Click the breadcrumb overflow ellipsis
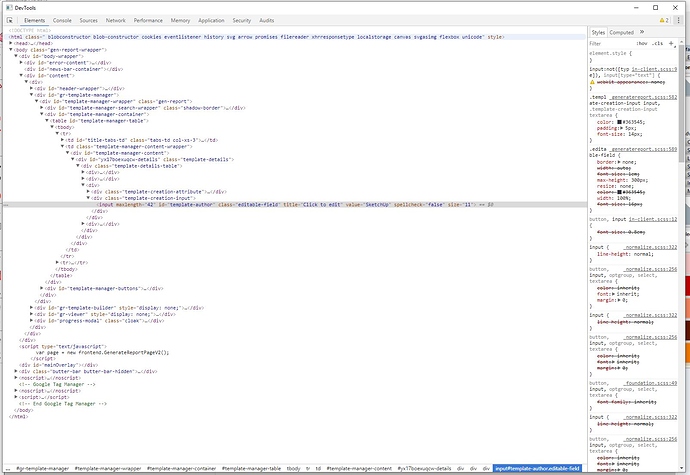Screen dimensions: 690x475 [8, 468]
